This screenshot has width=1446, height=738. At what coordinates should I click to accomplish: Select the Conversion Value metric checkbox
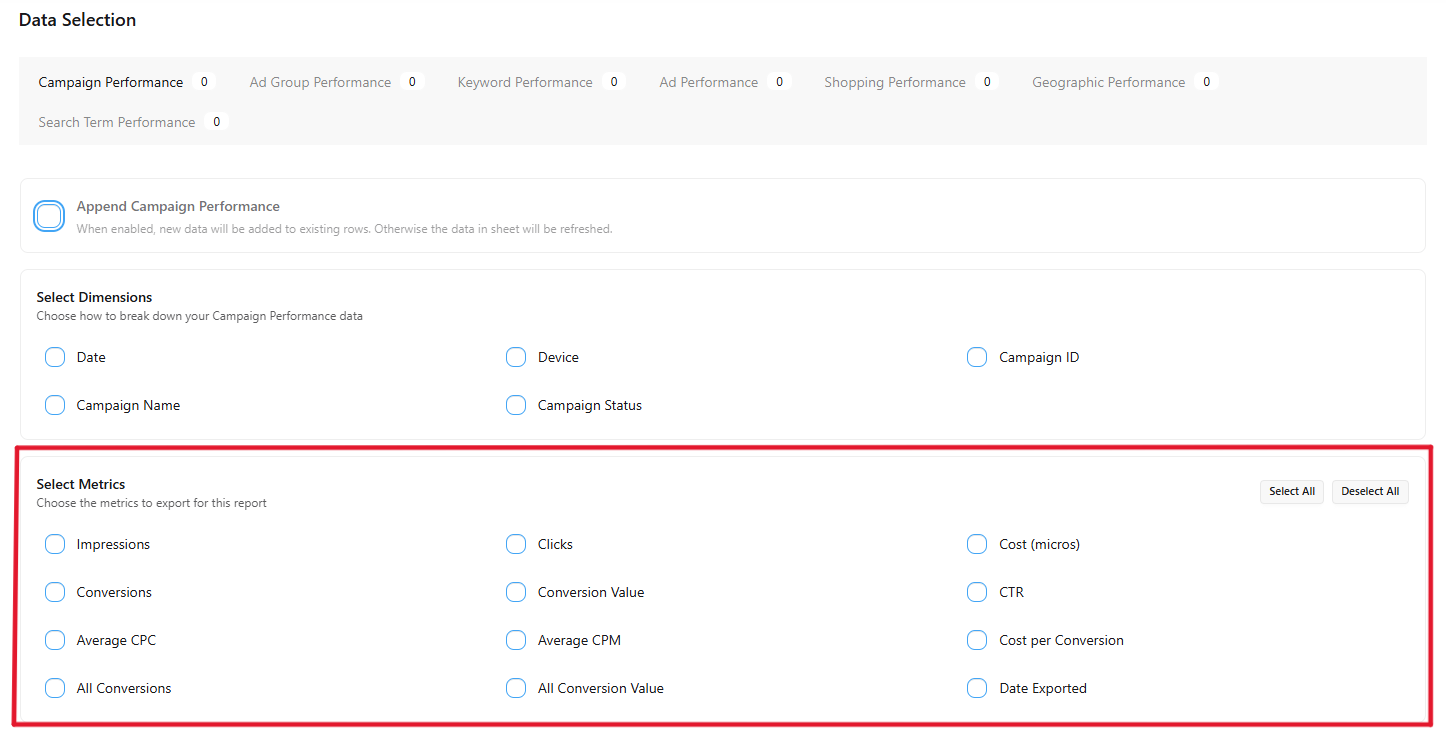[516, 592]
